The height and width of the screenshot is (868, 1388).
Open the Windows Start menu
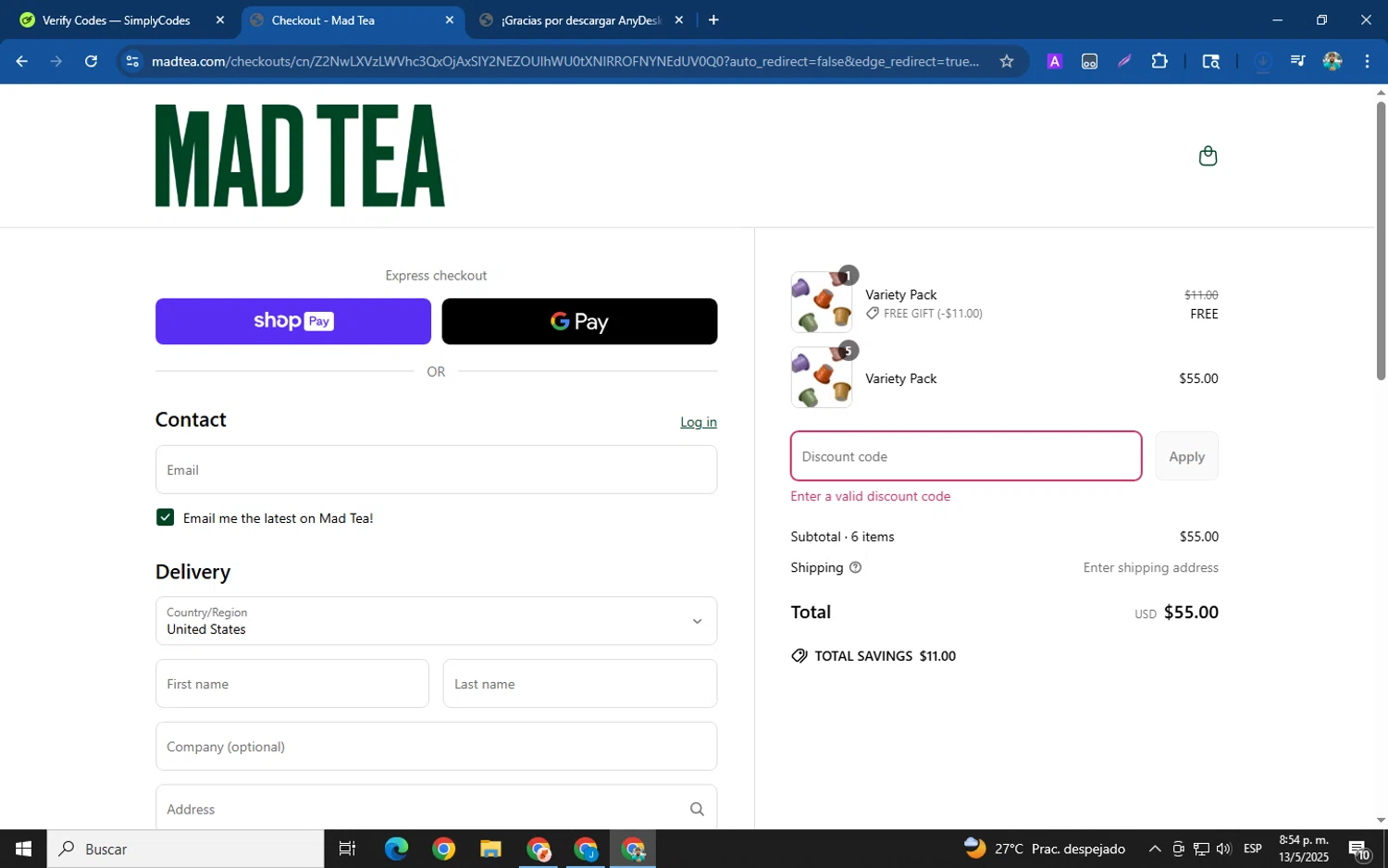pos(23,849)
